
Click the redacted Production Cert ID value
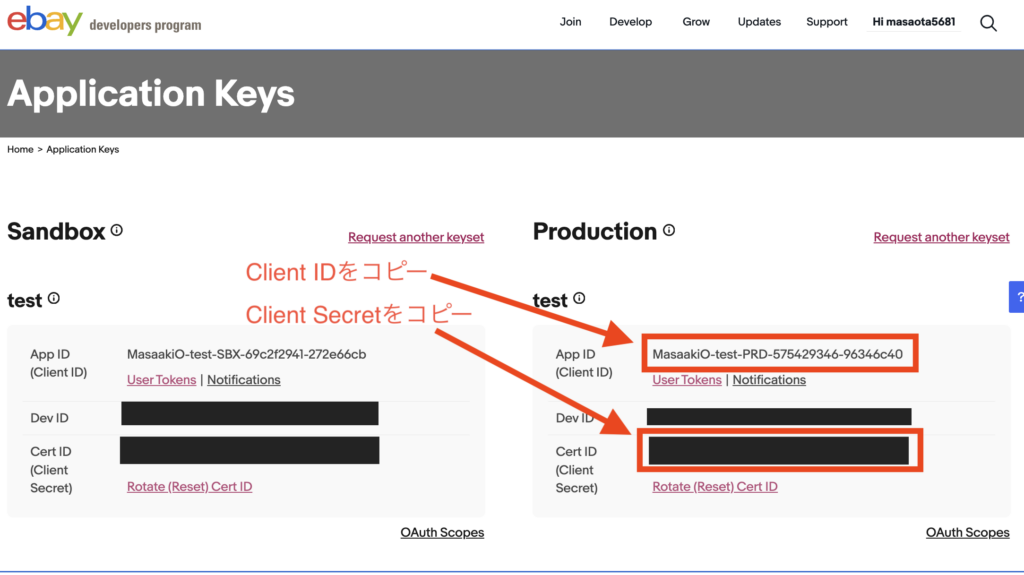(778, 451)
